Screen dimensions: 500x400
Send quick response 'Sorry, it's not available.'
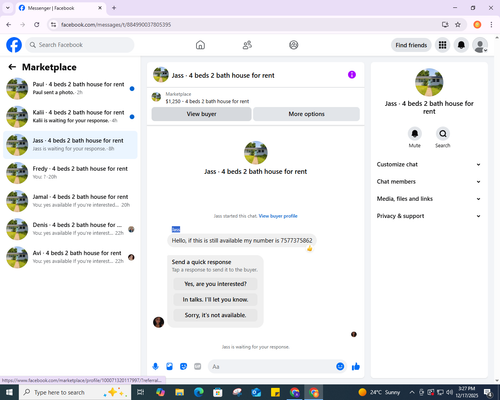pos(215,315)
